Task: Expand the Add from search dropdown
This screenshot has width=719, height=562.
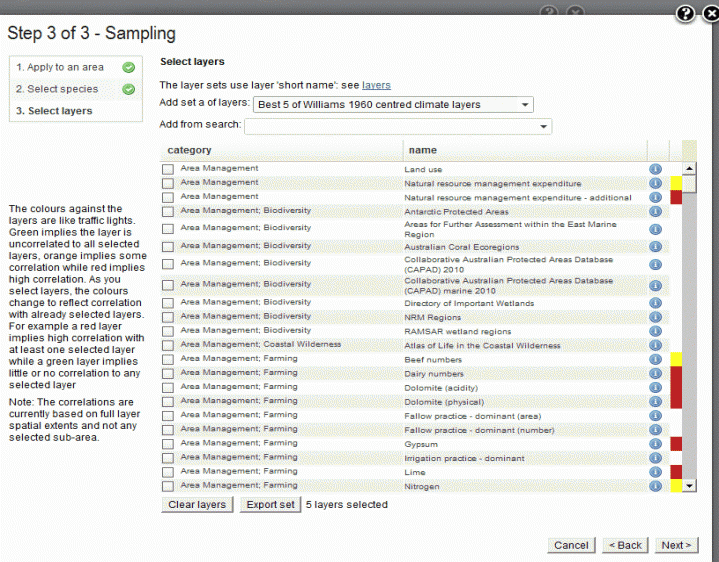Action: (x=543, y=127)
